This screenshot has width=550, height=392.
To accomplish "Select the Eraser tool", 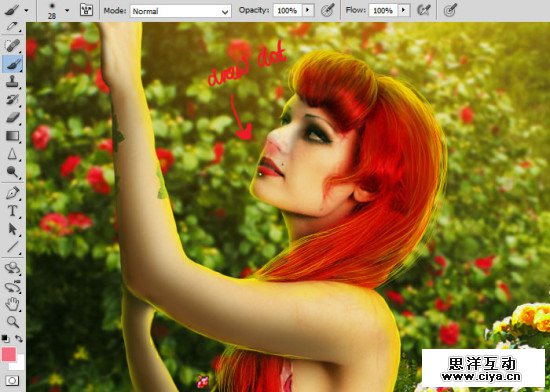I will [x=12, y=117].
